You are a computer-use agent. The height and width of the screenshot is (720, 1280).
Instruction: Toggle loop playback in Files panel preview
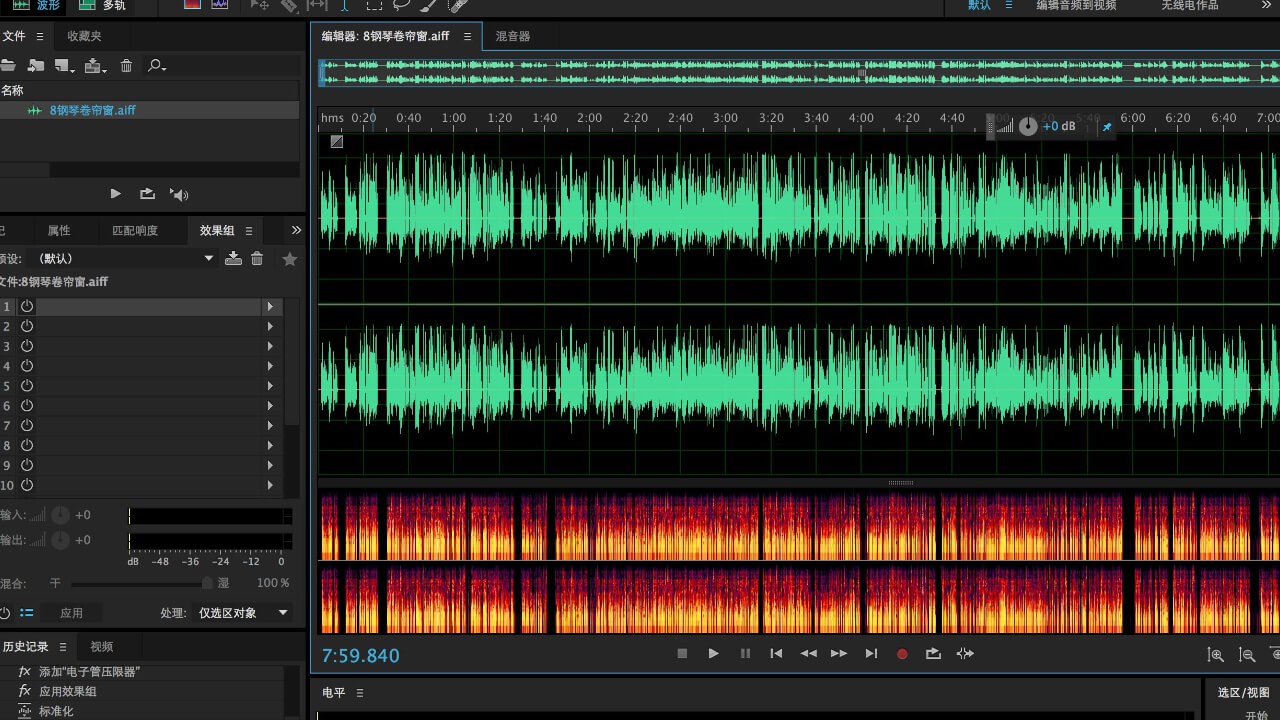[x=147, y=194]
